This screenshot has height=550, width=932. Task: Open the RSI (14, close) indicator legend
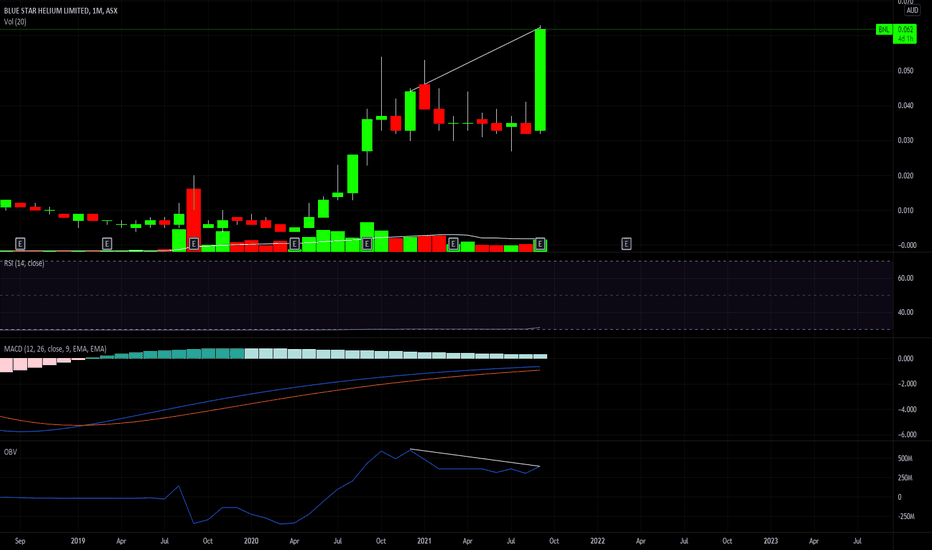[24, 263]
